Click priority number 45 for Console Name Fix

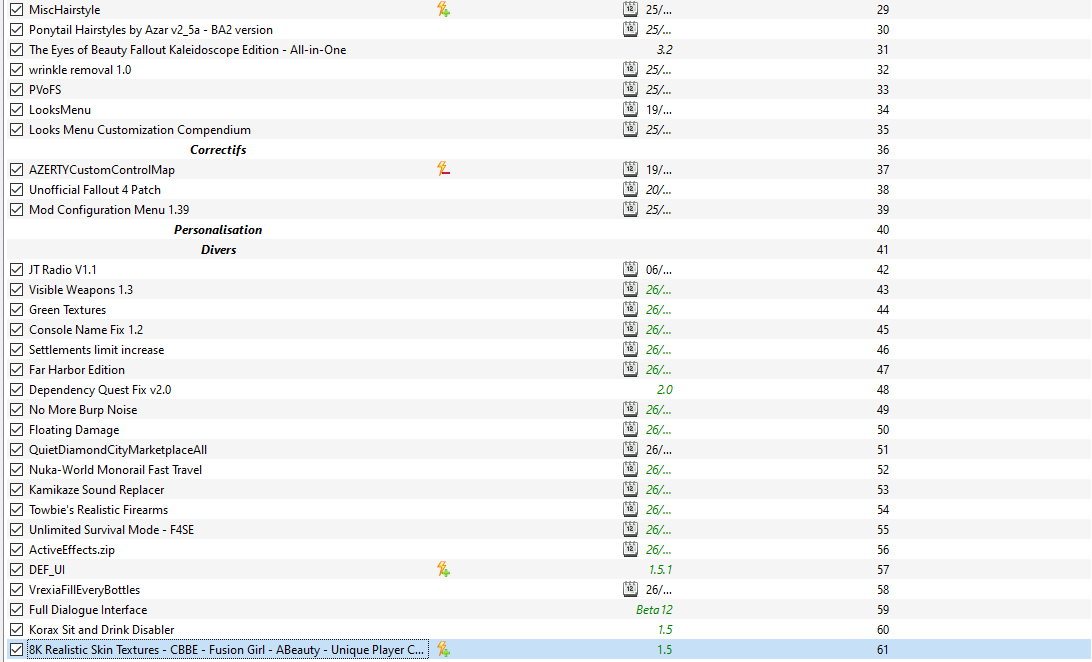click(882, 330)
